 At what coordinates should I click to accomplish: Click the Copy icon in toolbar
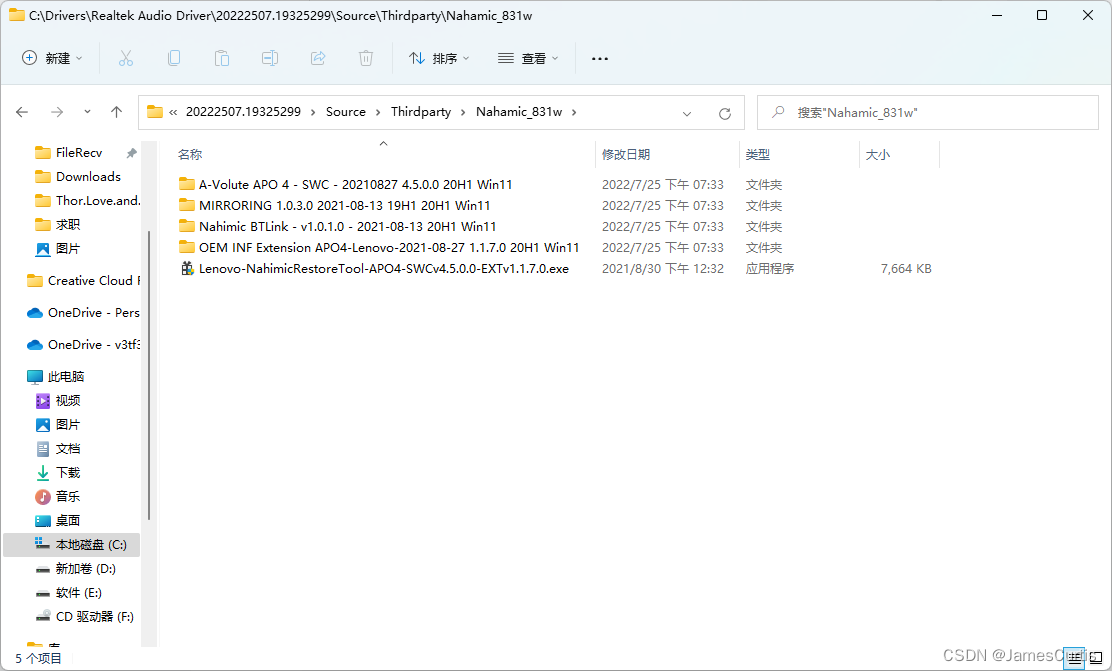[174, 58]
